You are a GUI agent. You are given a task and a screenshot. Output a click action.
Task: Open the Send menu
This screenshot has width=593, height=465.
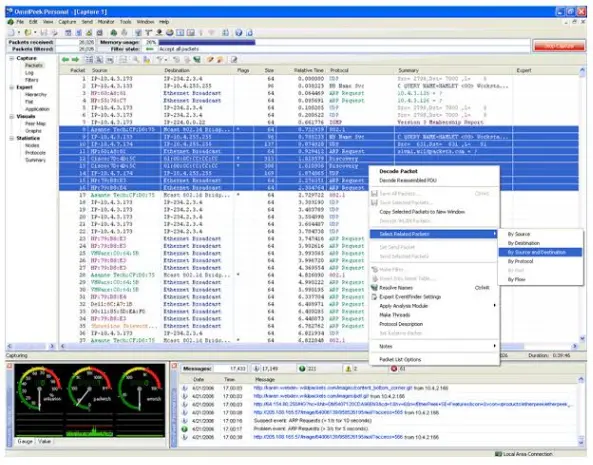click(87, 22)
